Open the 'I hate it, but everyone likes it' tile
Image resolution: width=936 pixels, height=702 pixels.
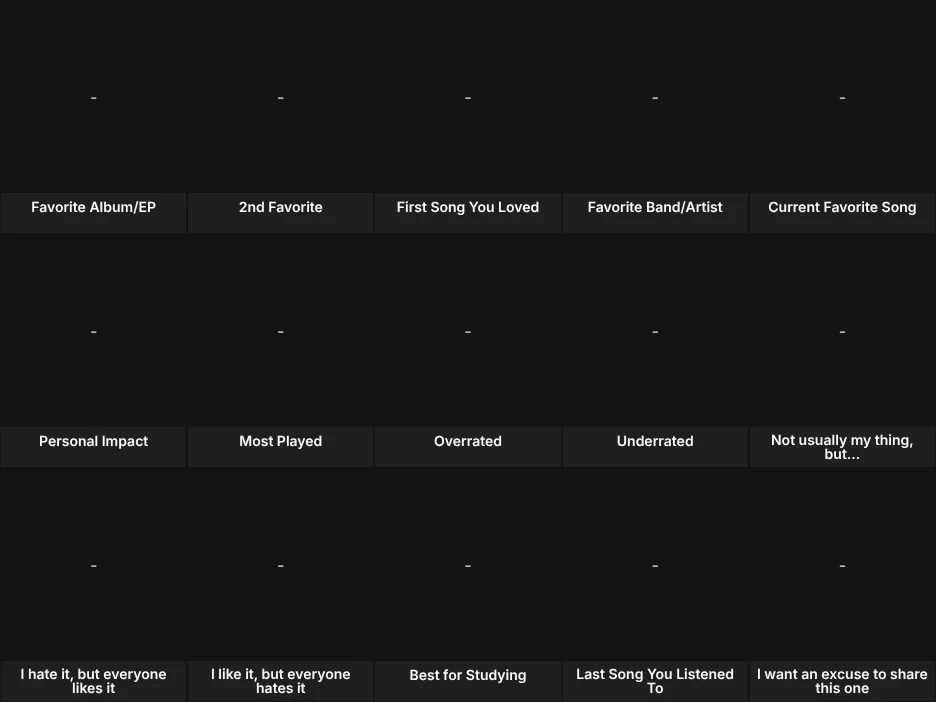click(x=93, y=565)
